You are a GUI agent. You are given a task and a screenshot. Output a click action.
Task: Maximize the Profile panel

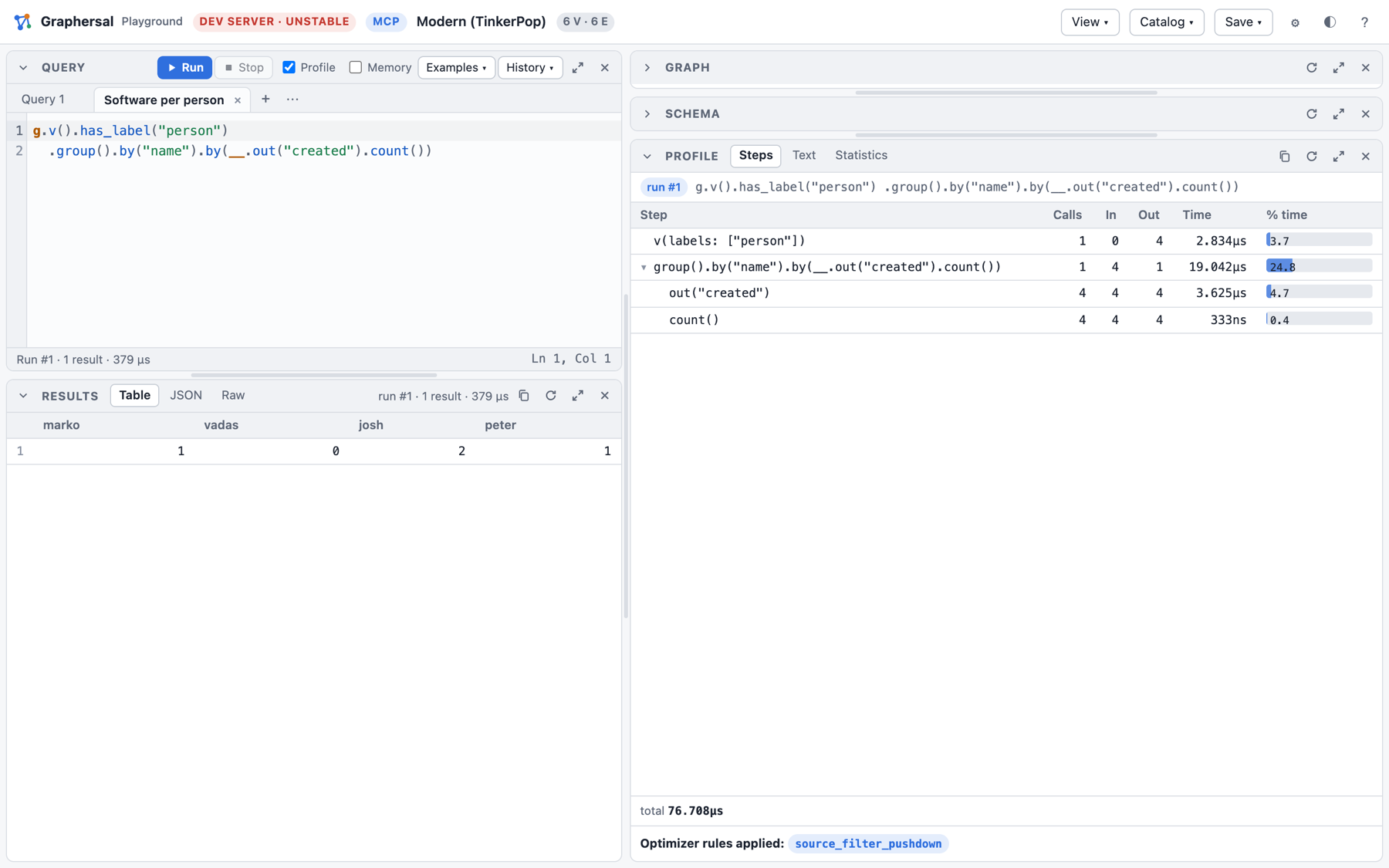tap(1339, 157)
